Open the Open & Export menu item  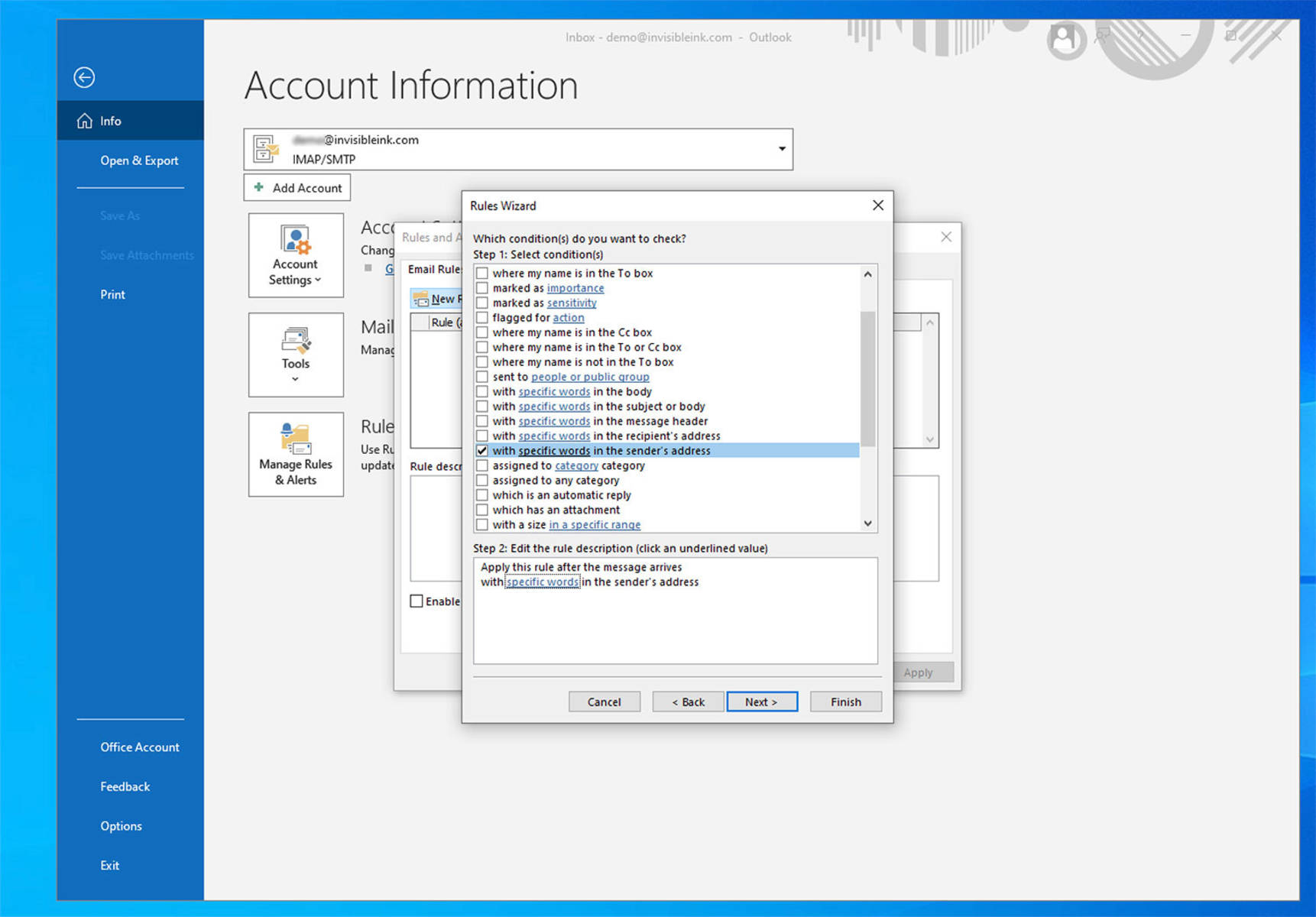(x=139, y=160)
